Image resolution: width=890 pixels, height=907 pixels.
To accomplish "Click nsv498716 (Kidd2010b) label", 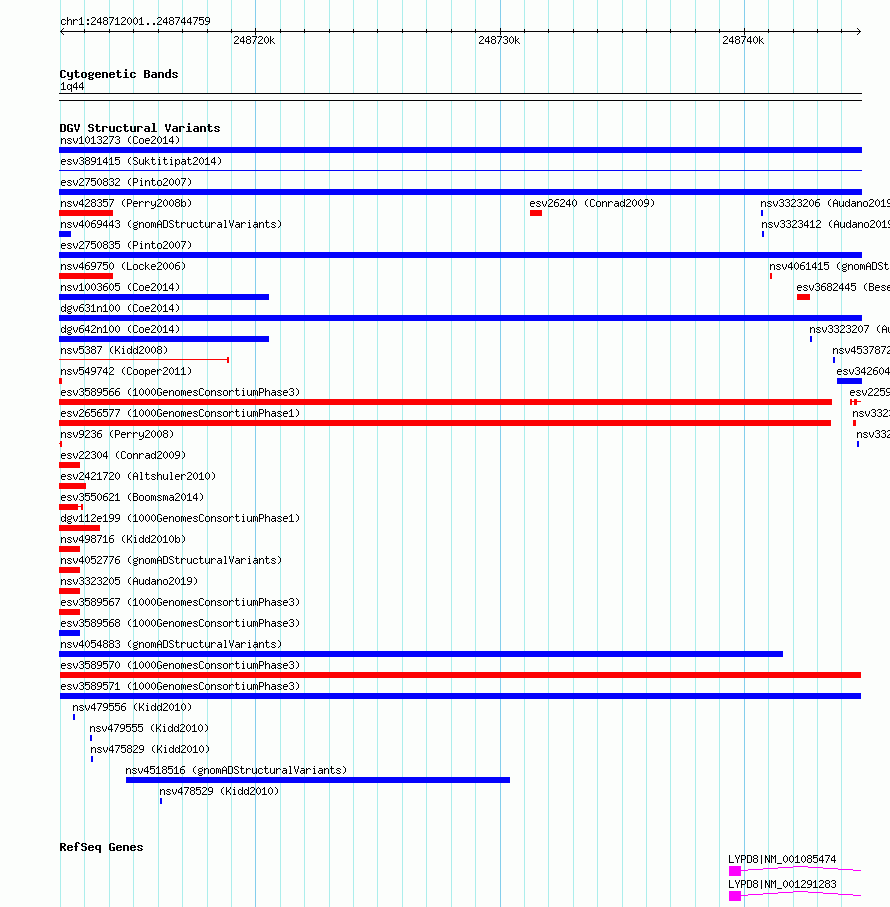I will pos(123,540).
